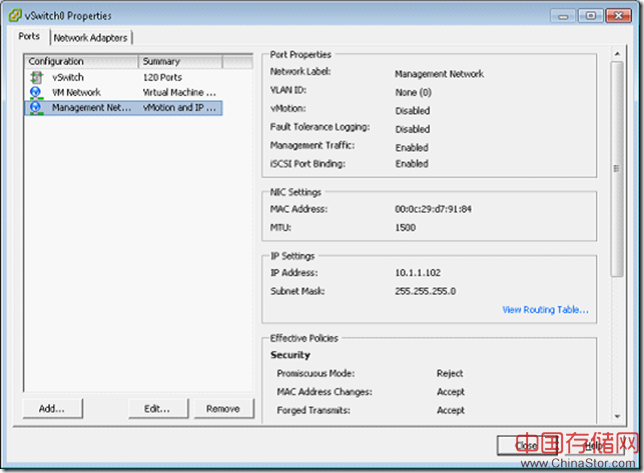Click the IP address 10.1.1.102
This screenshot has width=644, height=473.
point(418,273)
